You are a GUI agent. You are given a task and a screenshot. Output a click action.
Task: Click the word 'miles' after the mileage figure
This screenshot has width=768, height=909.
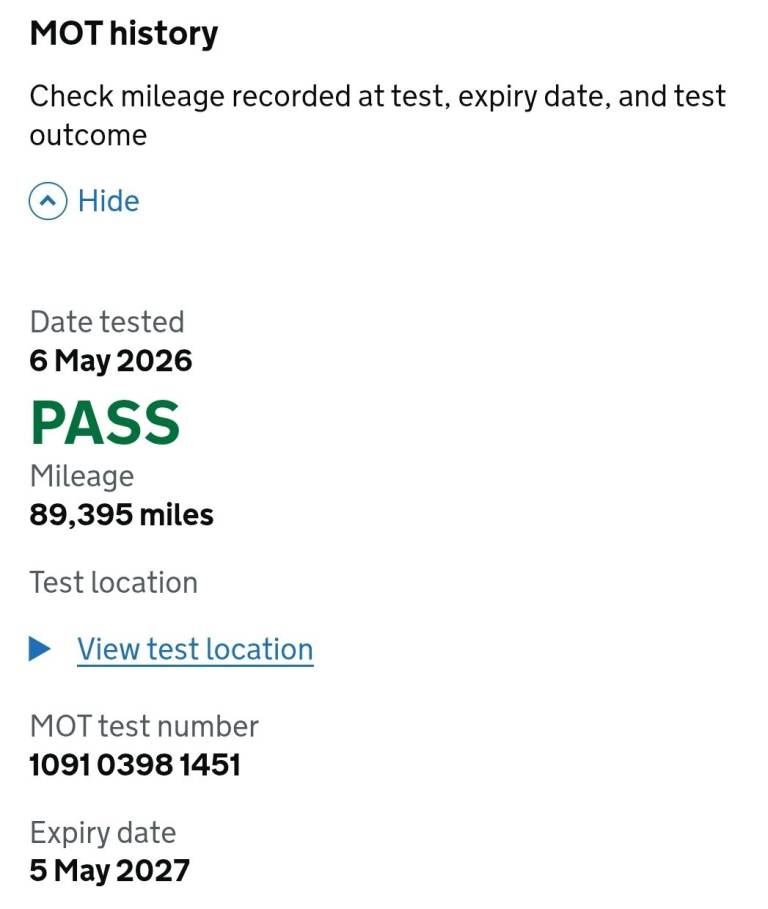point(177,515)
